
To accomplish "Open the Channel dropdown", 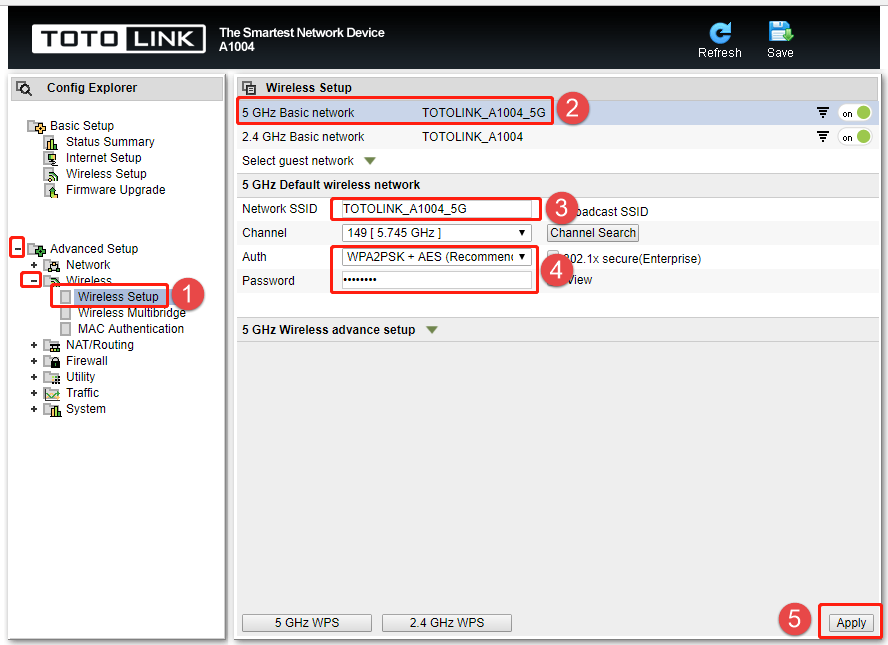I will [x=436, y=233].
